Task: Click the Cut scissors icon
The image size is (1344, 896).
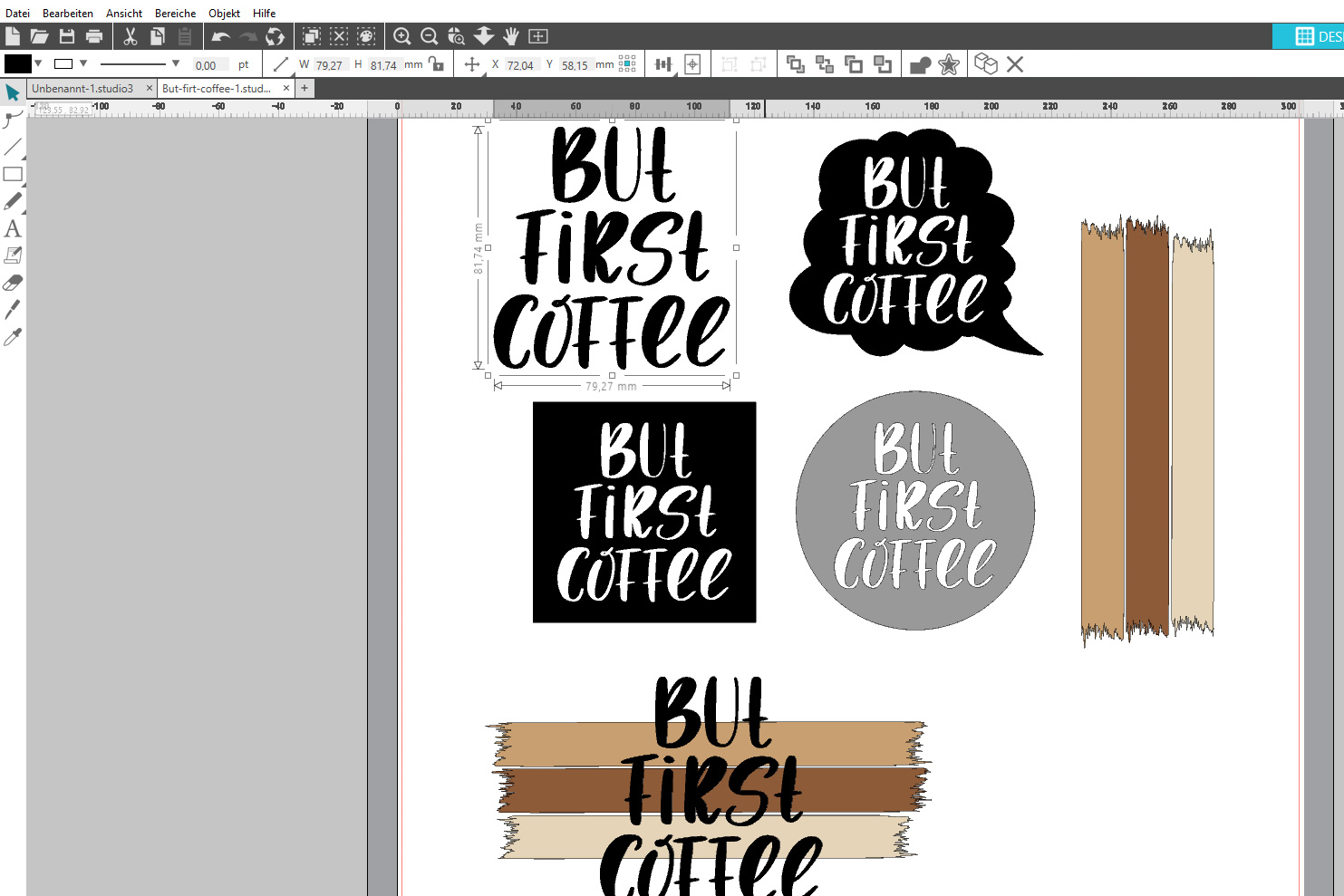Action: tap(131, 36)
